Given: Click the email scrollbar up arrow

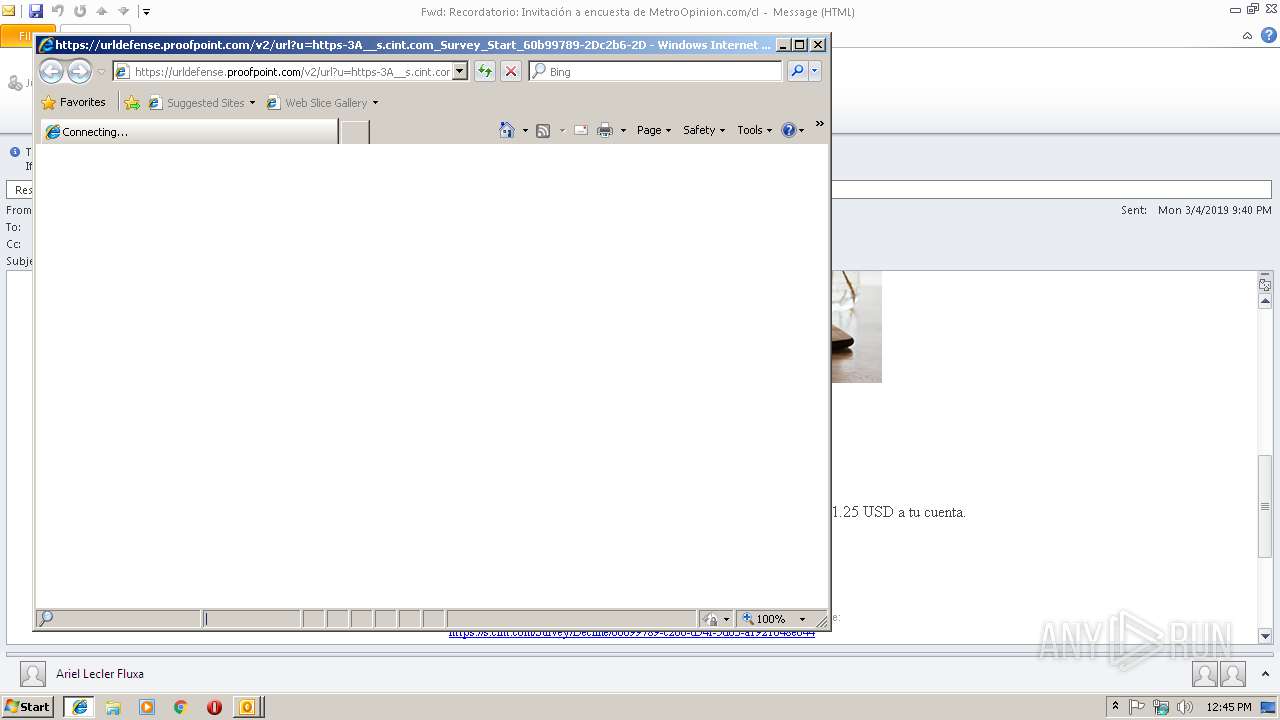Looking at the screenshot, I should point(1265,301).
